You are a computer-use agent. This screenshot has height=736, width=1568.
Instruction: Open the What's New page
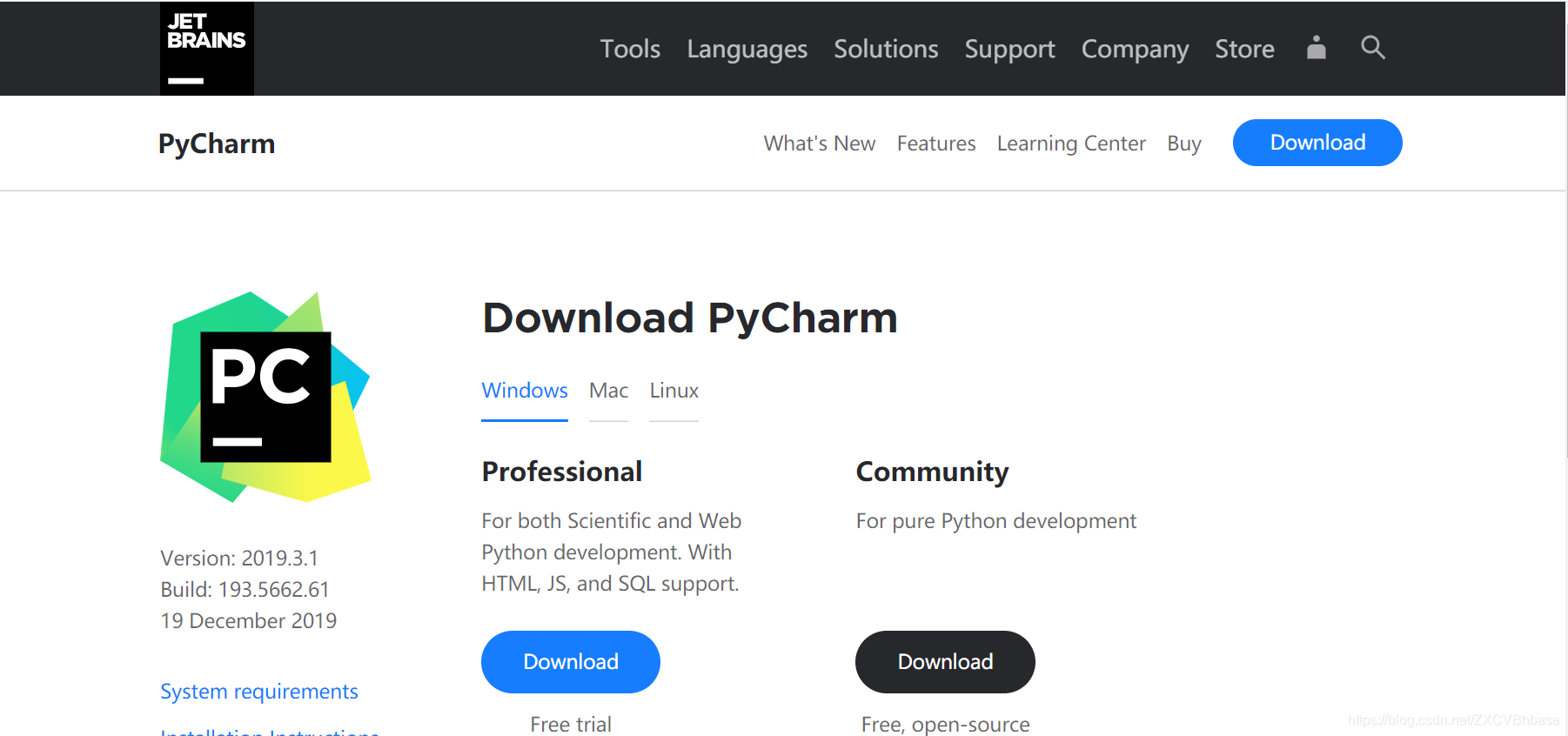click(820, 144)
